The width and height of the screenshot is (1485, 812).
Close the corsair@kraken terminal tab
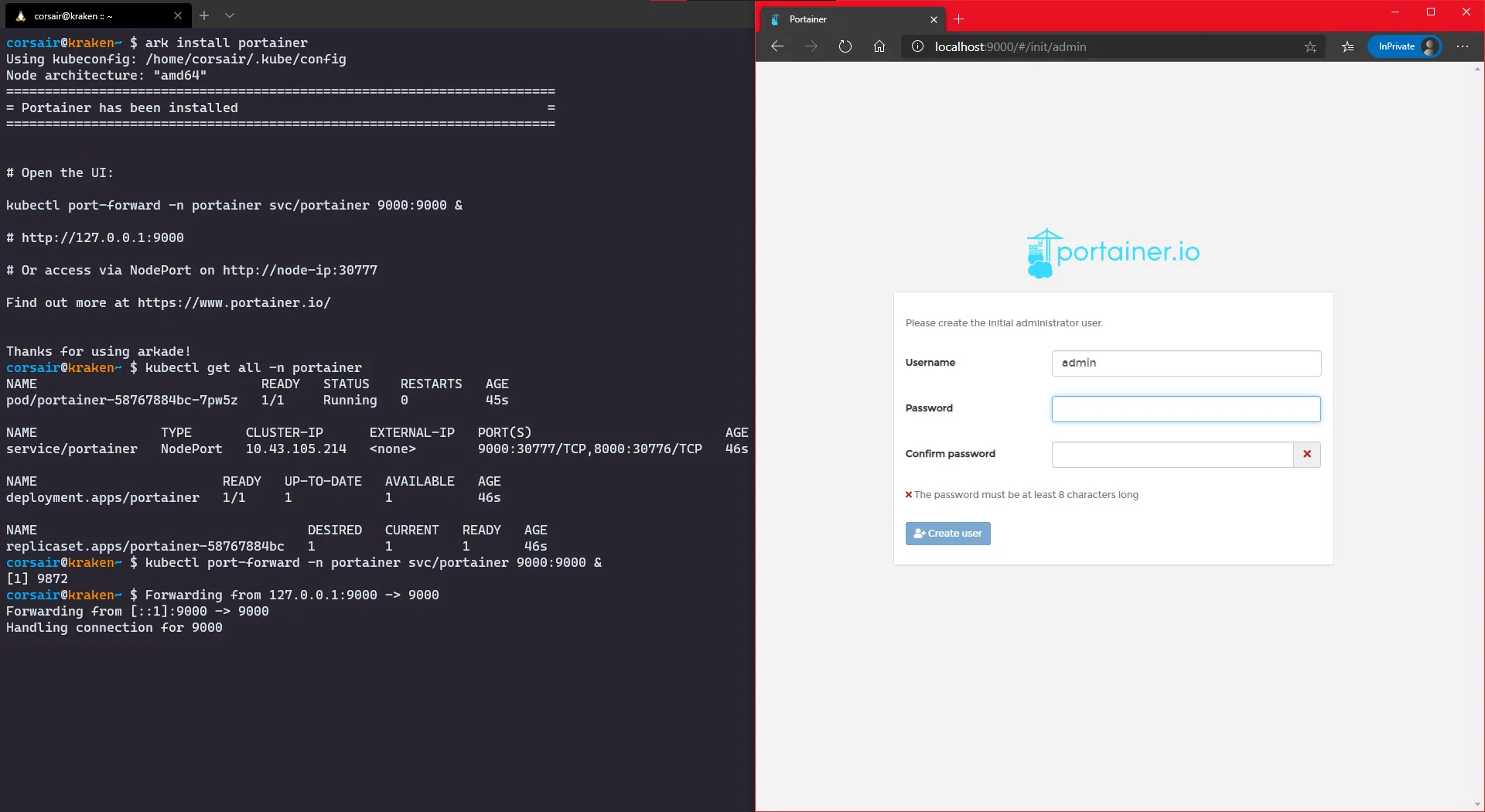[x=178, y=15]
